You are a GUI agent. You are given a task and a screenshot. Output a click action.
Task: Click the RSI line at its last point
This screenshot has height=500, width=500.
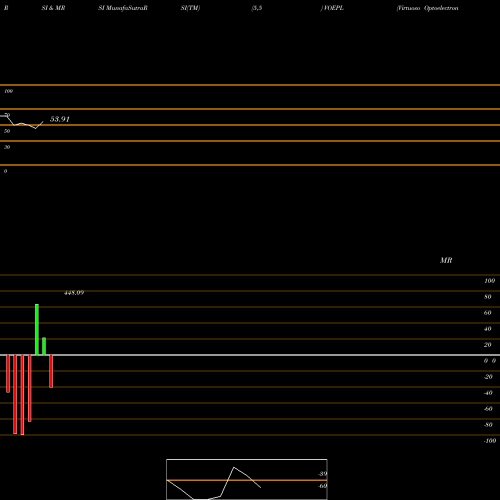pos(43,122)
